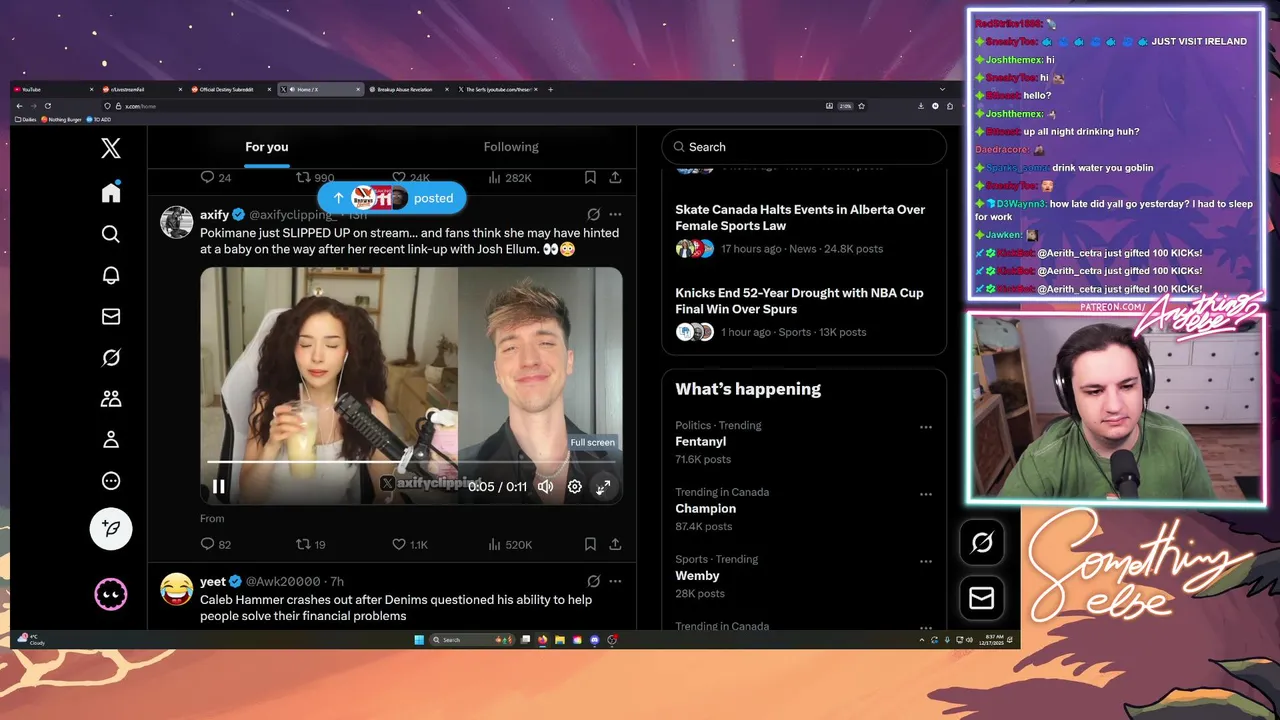Viewport: 1280px width, 720px height.
Task: Bookmark the top post
Action: pyautogui.click(x=590, y=177)
